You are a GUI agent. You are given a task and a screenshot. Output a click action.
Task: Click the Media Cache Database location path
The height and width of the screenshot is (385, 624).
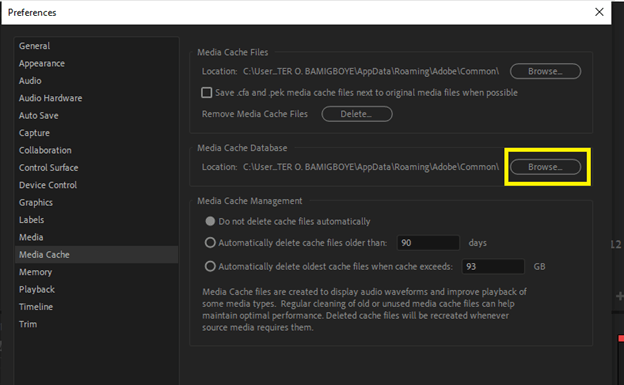[x=371, y=167]
